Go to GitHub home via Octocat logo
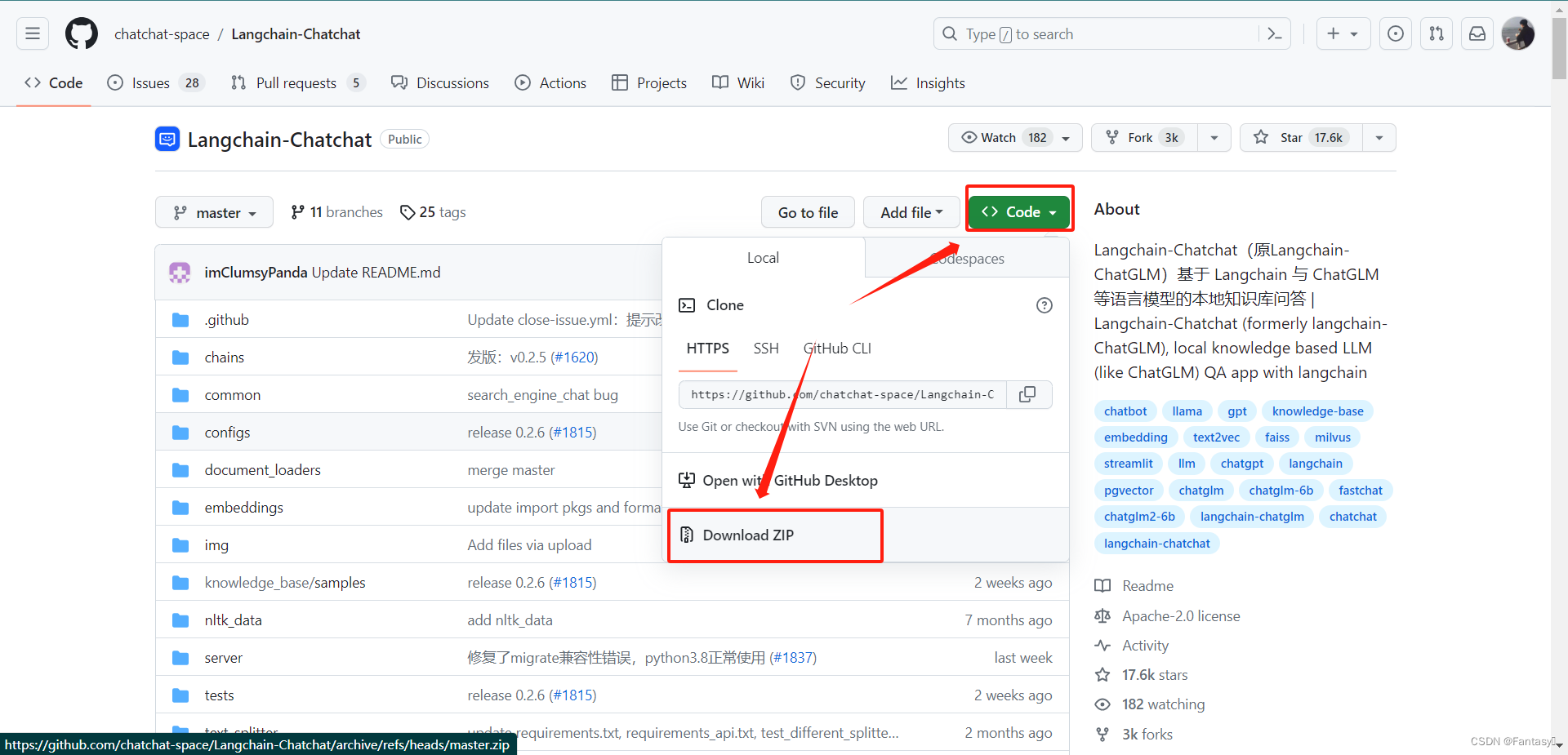 [x=82, y=33]
